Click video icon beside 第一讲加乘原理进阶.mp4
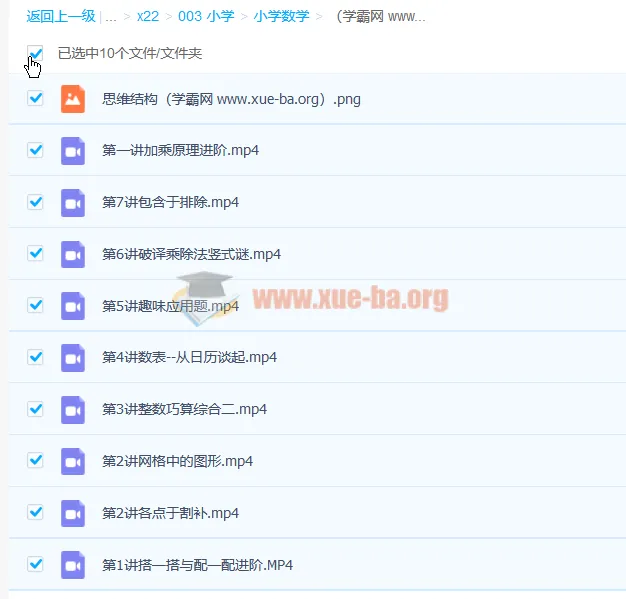Screen dimensions: 626x599 [72, 150]
